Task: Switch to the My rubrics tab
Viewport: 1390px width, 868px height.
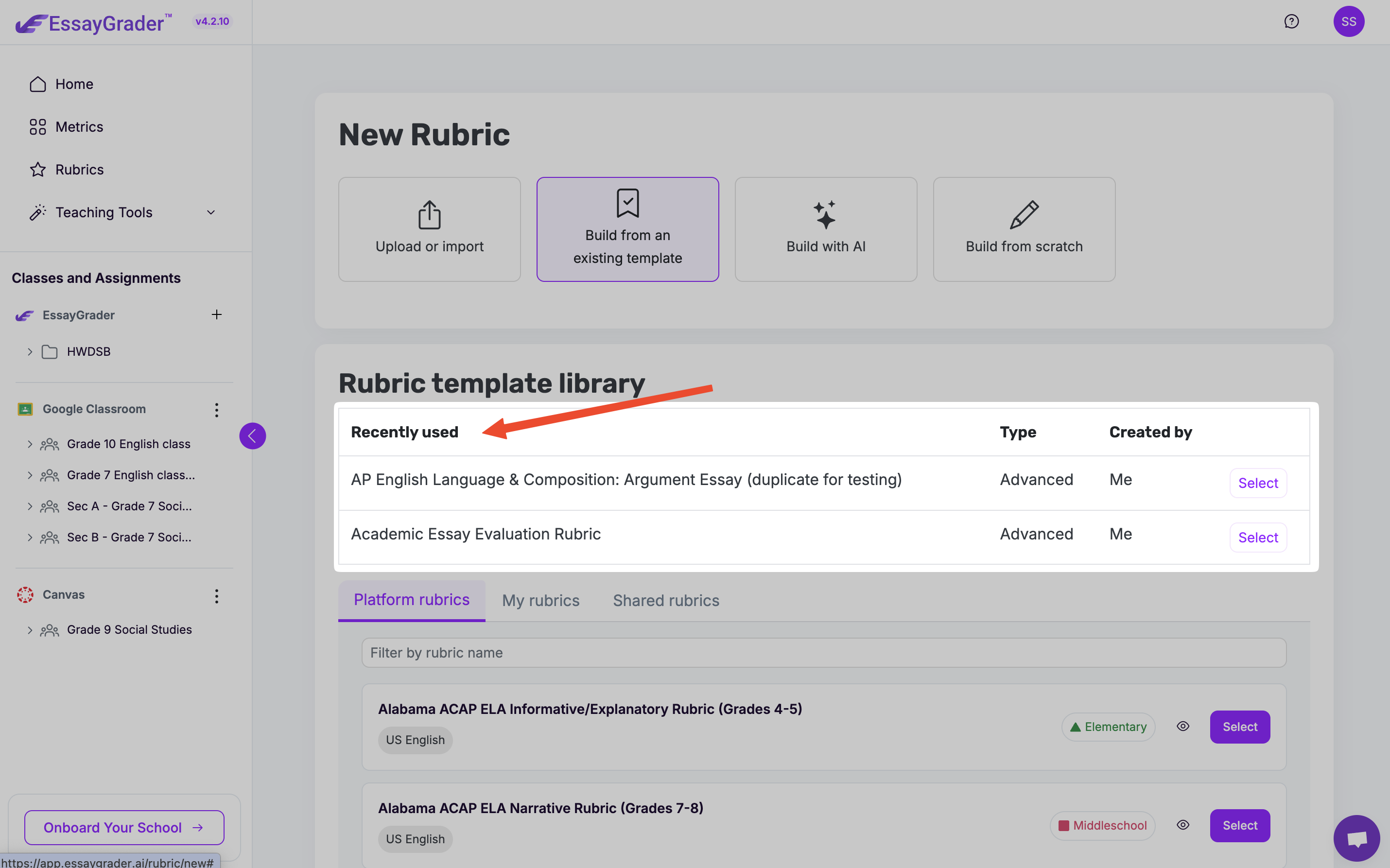Action: click(x=540, y=601)
